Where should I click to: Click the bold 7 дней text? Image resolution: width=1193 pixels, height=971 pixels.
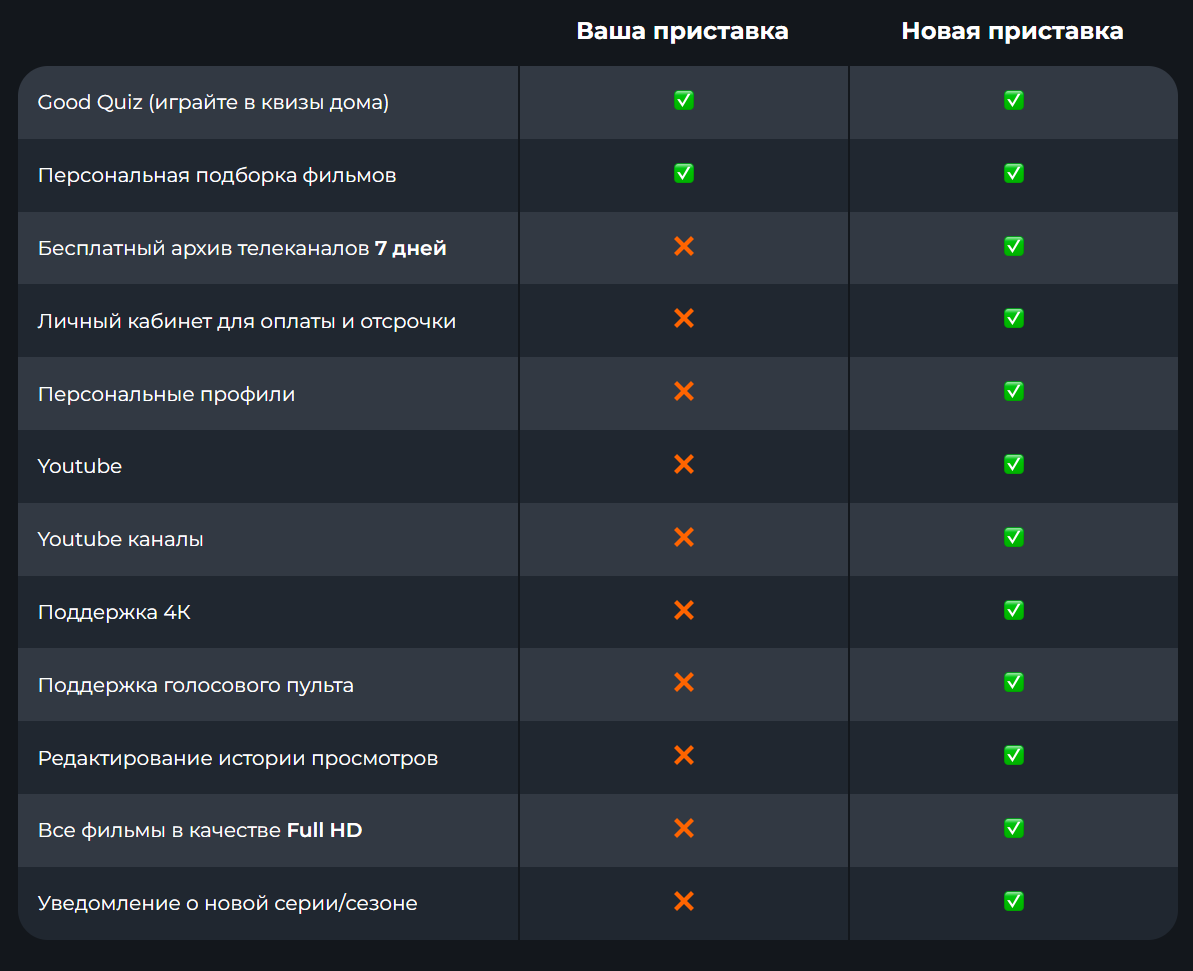point(410,248)
